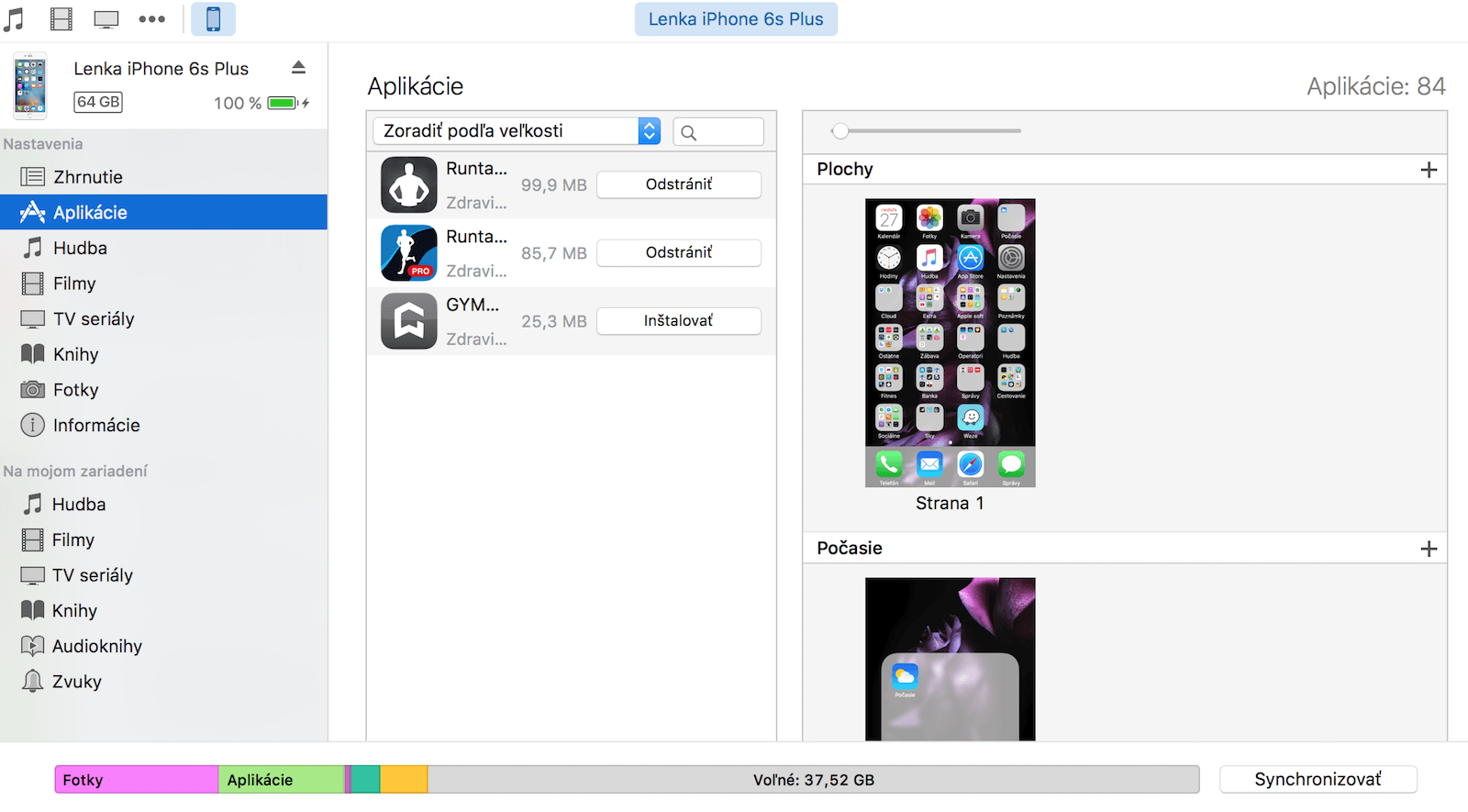Viewport: 1468px width, 812px height.
Task: Open Hudba under Nastavenia
Action: [163, 248]
